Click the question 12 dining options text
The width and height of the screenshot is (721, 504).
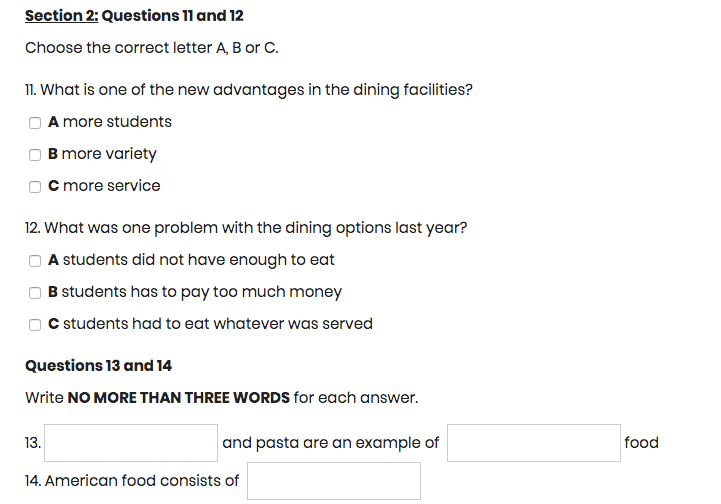[x=246, y=228]
